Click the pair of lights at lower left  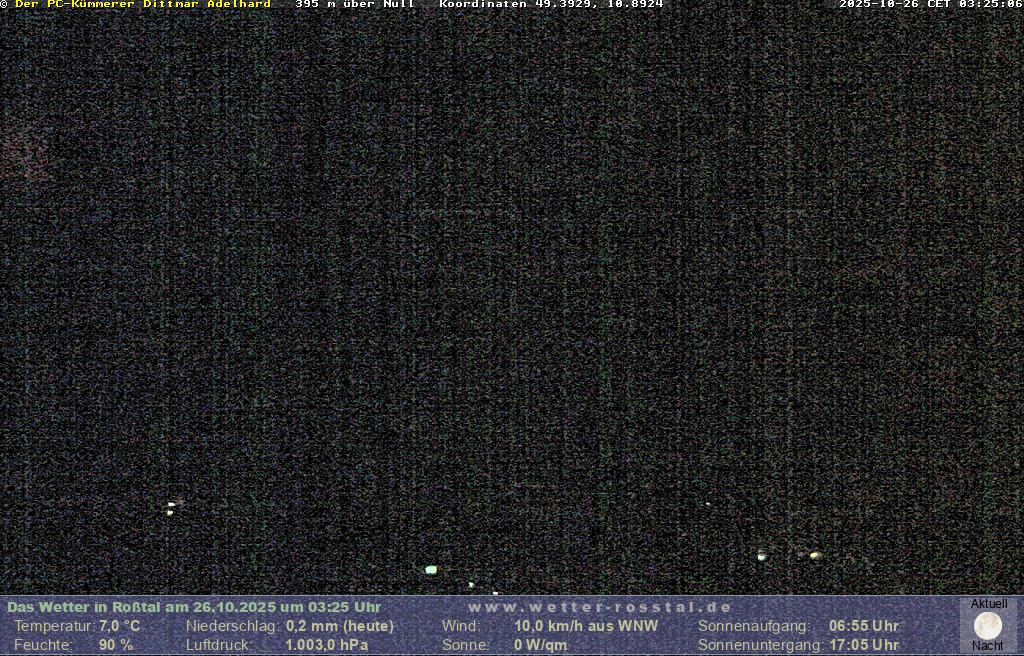(x=171, y=508)
